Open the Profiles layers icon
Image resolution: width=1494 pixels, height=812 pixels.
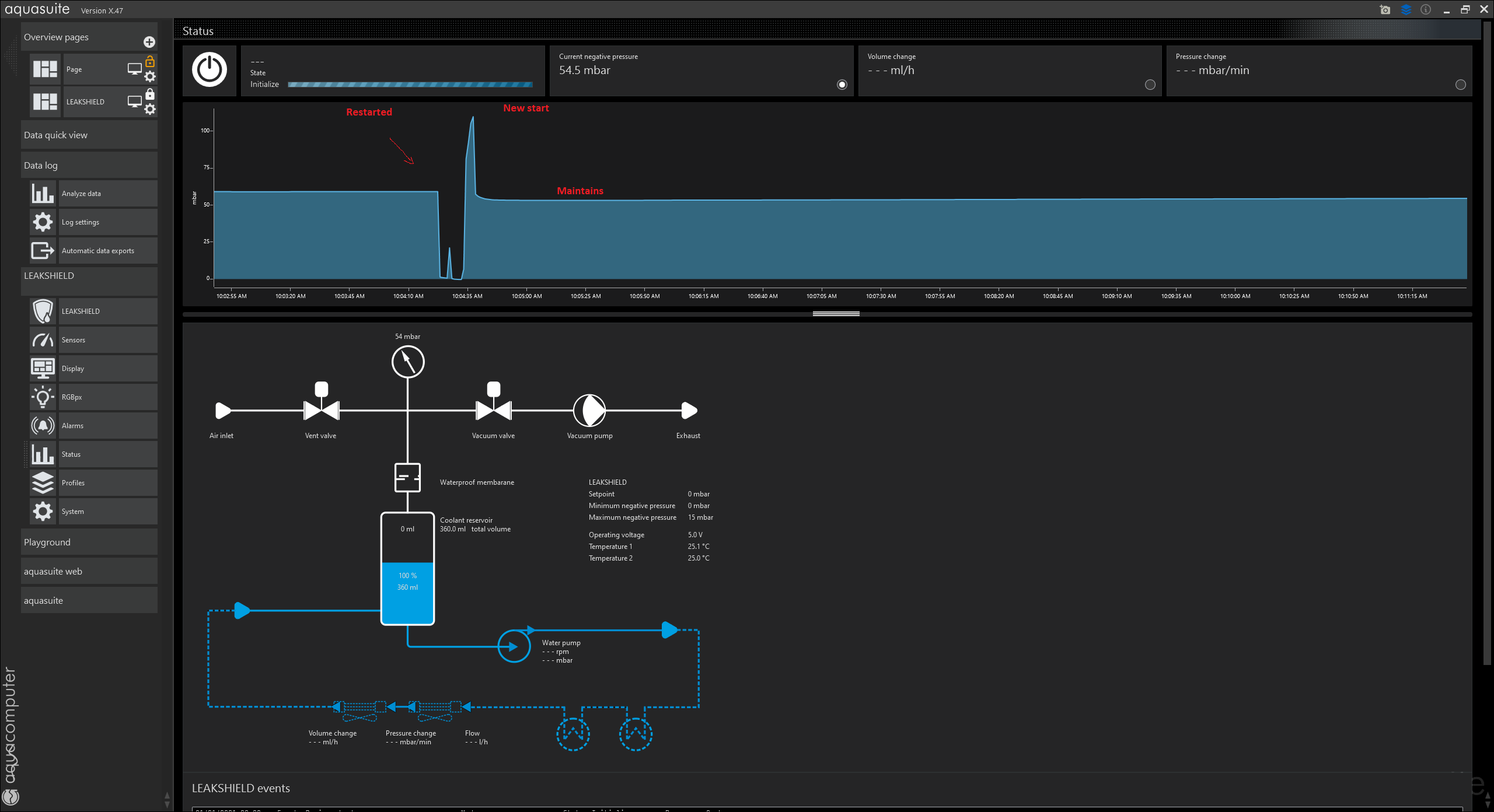43,482
